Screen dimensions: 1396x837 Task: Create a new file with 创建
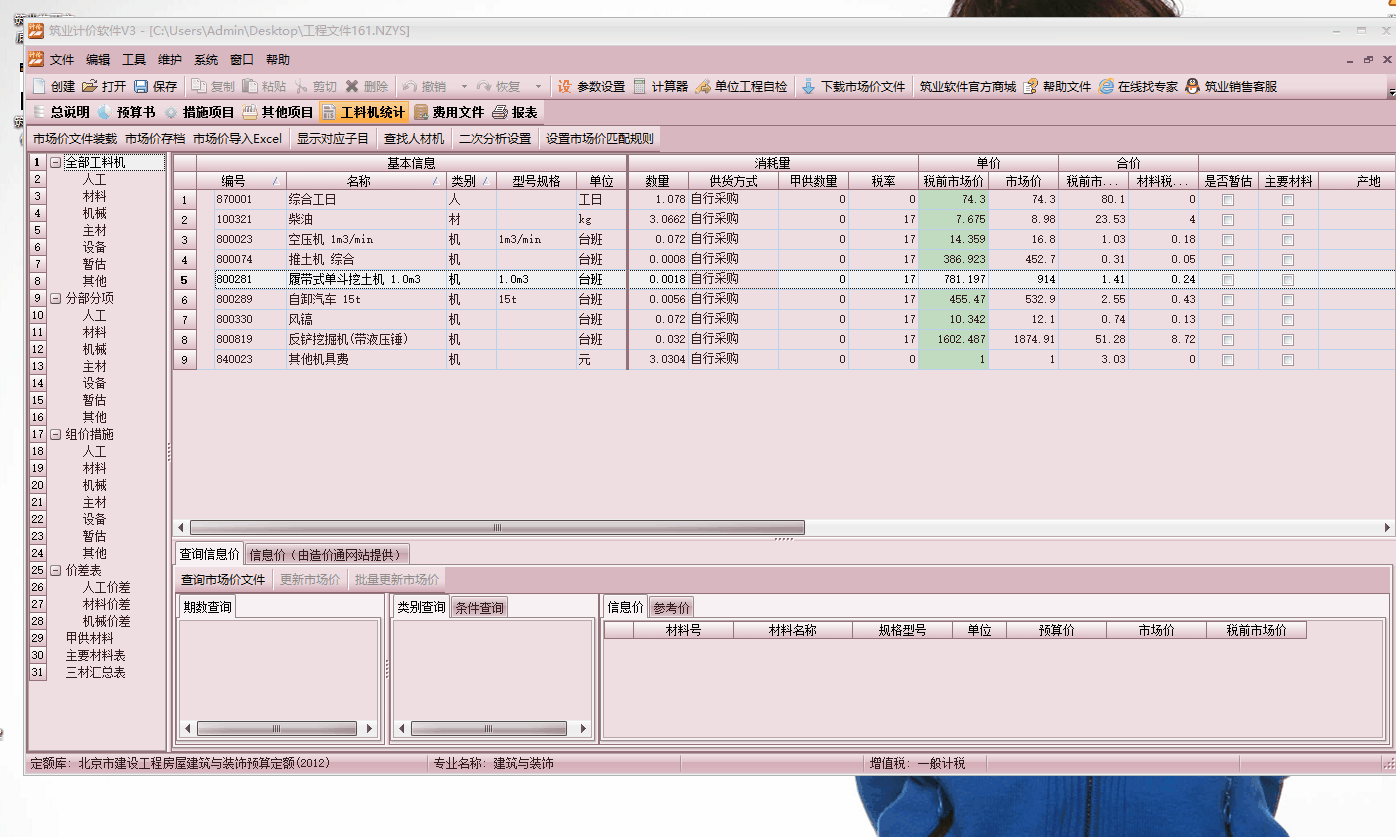pyautogui.click(x=39, y=87)
